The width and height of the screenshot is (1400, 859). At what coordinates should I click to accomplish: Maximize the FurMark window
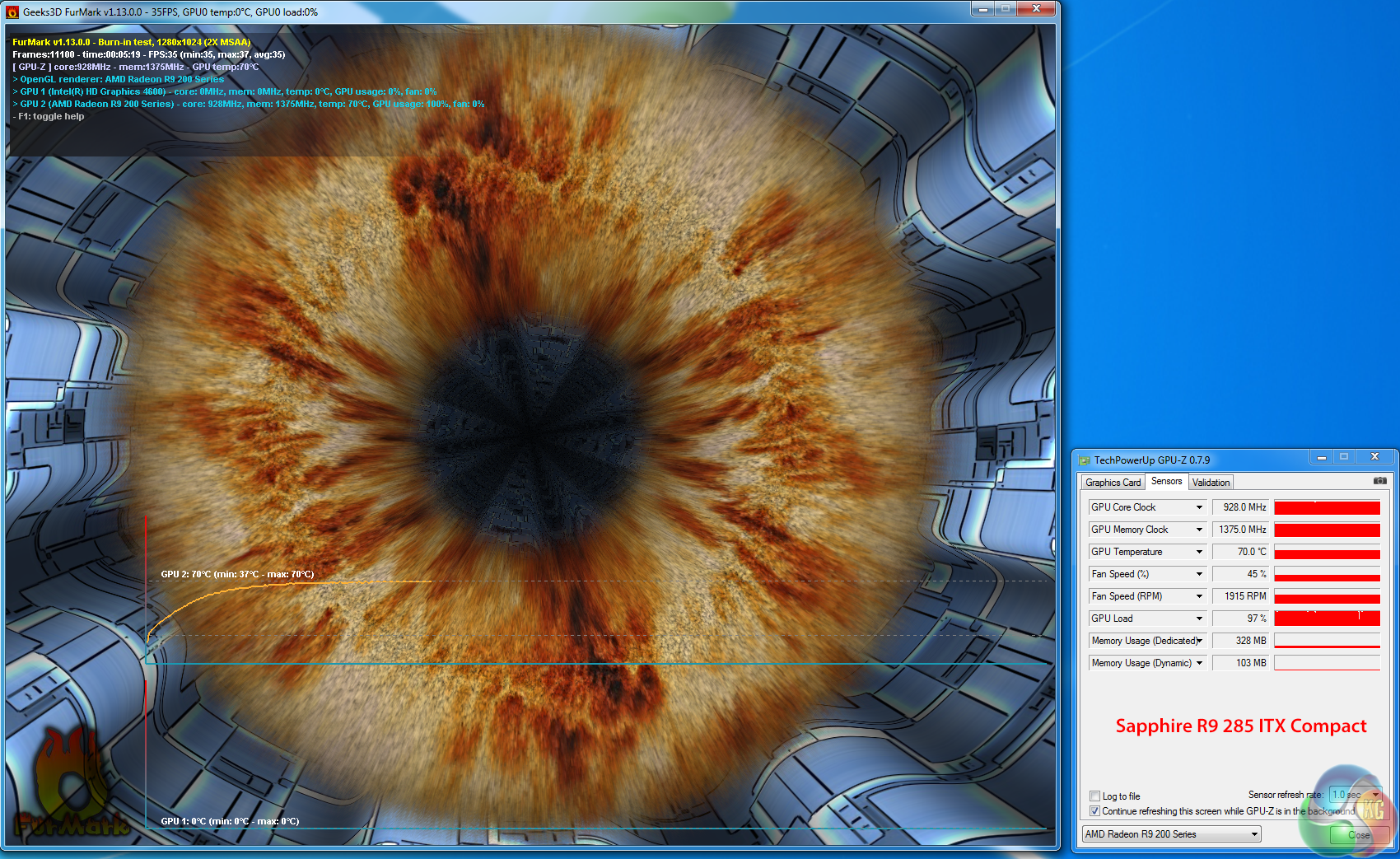(1005, 9)
